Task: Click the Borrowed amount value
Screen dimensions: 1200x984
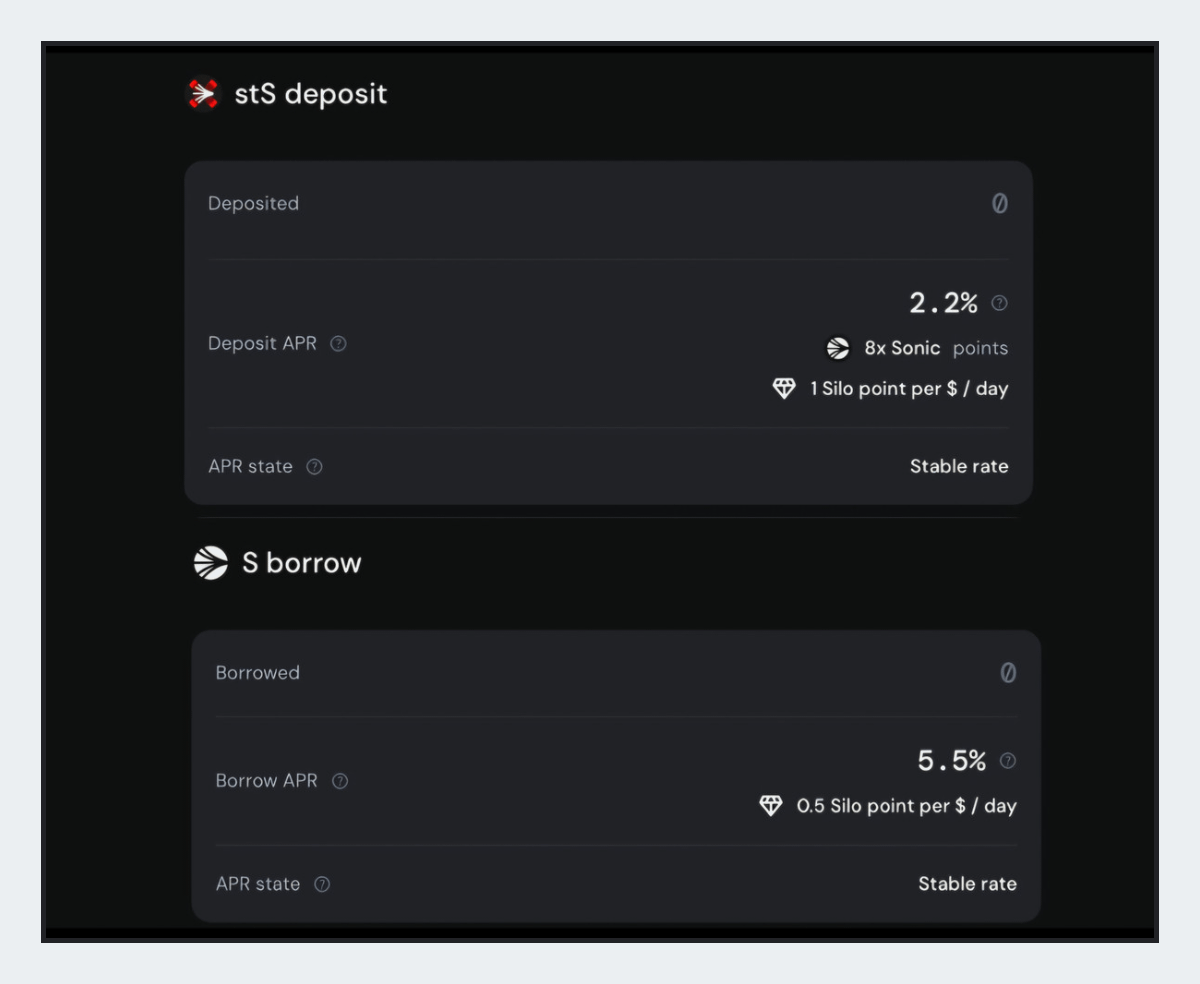Action: tap(1008, 673)
